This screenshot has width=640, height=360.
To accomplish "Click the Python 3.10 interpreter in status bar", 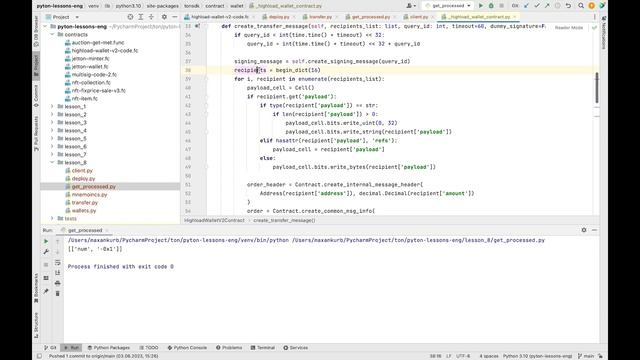I will click(537, 356).
